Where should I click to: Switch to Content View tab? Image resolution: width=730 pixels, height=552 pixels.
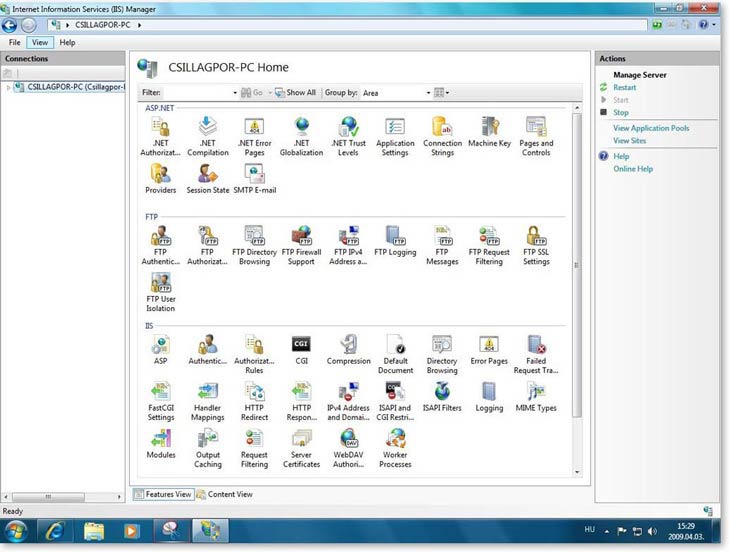(x=225, y=494)
